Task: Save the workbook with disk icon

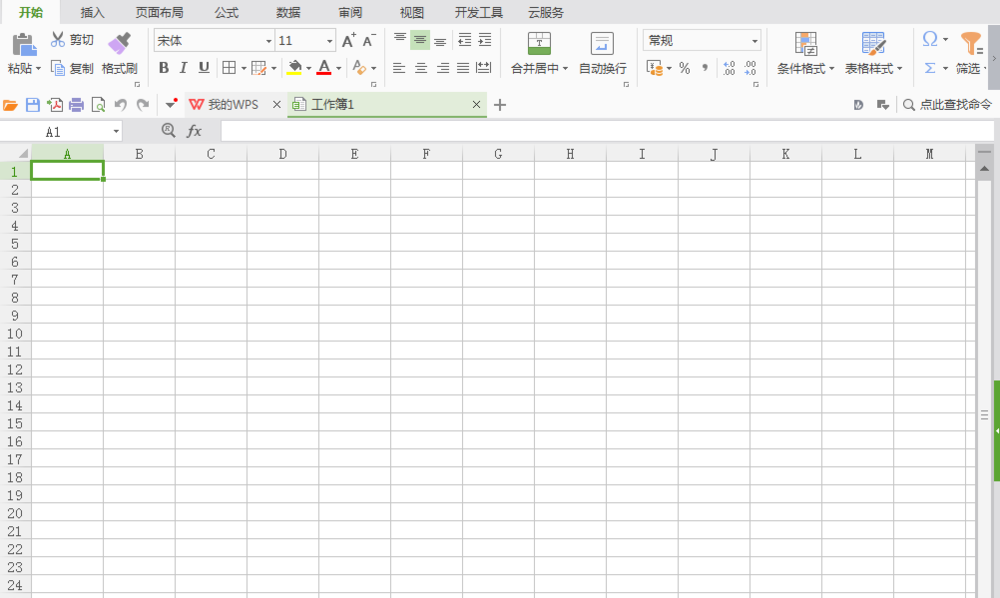Action: (33, 105)
